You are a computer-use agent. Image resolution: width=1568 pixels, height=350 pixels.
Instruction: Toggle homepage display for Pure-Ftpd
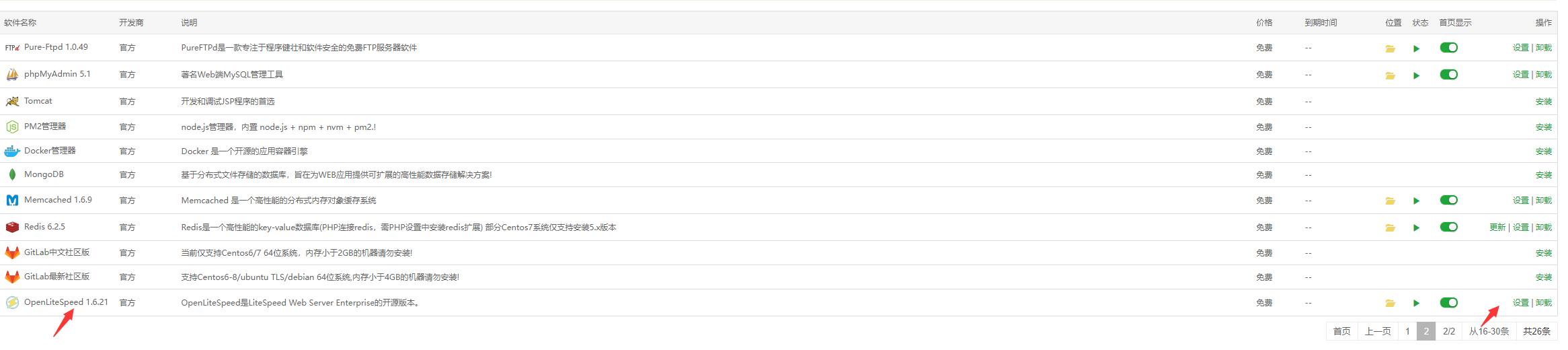1448,48
